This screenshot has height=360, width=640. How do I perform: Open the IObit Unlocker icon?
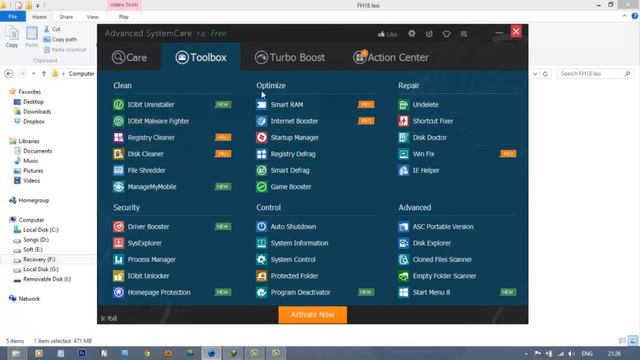(118, 276)
